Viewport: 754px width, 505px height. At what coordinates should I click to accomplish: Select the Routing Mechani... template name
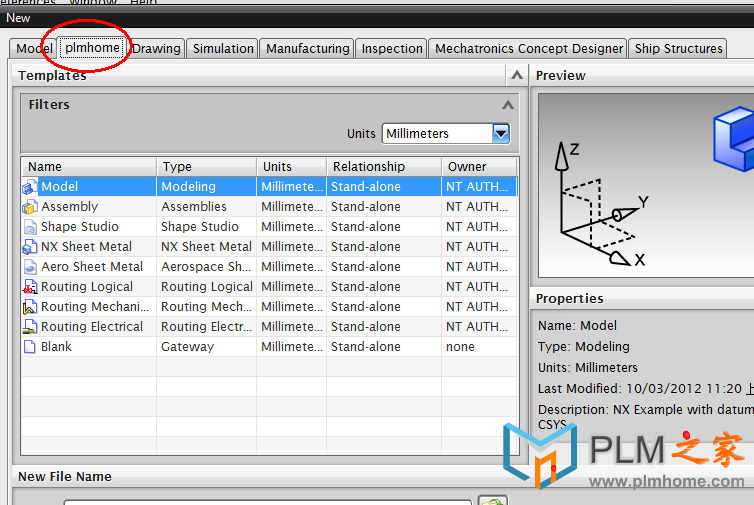95,307
